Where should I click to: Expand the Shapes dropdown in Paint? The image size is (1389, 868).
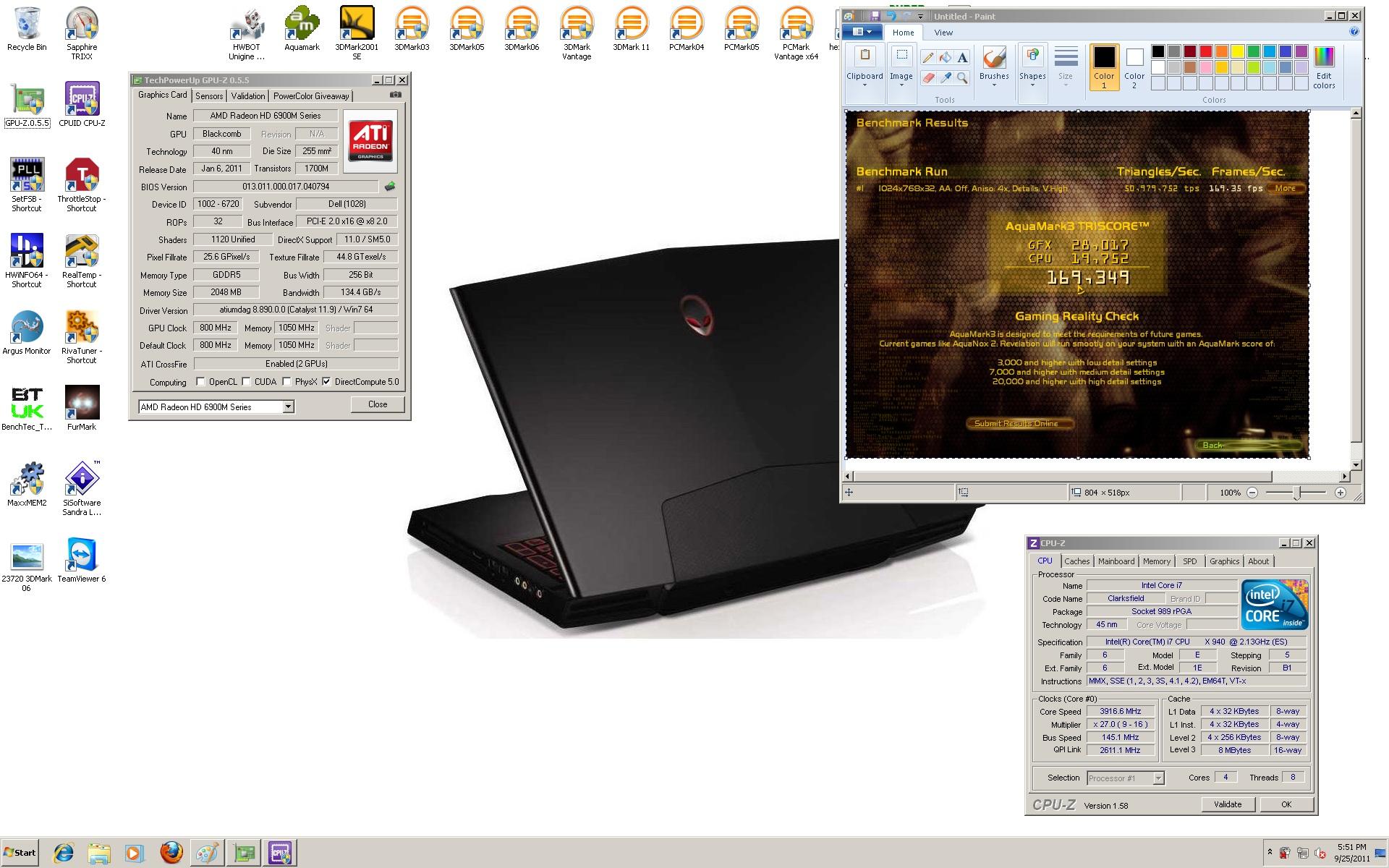(1032, 85)
